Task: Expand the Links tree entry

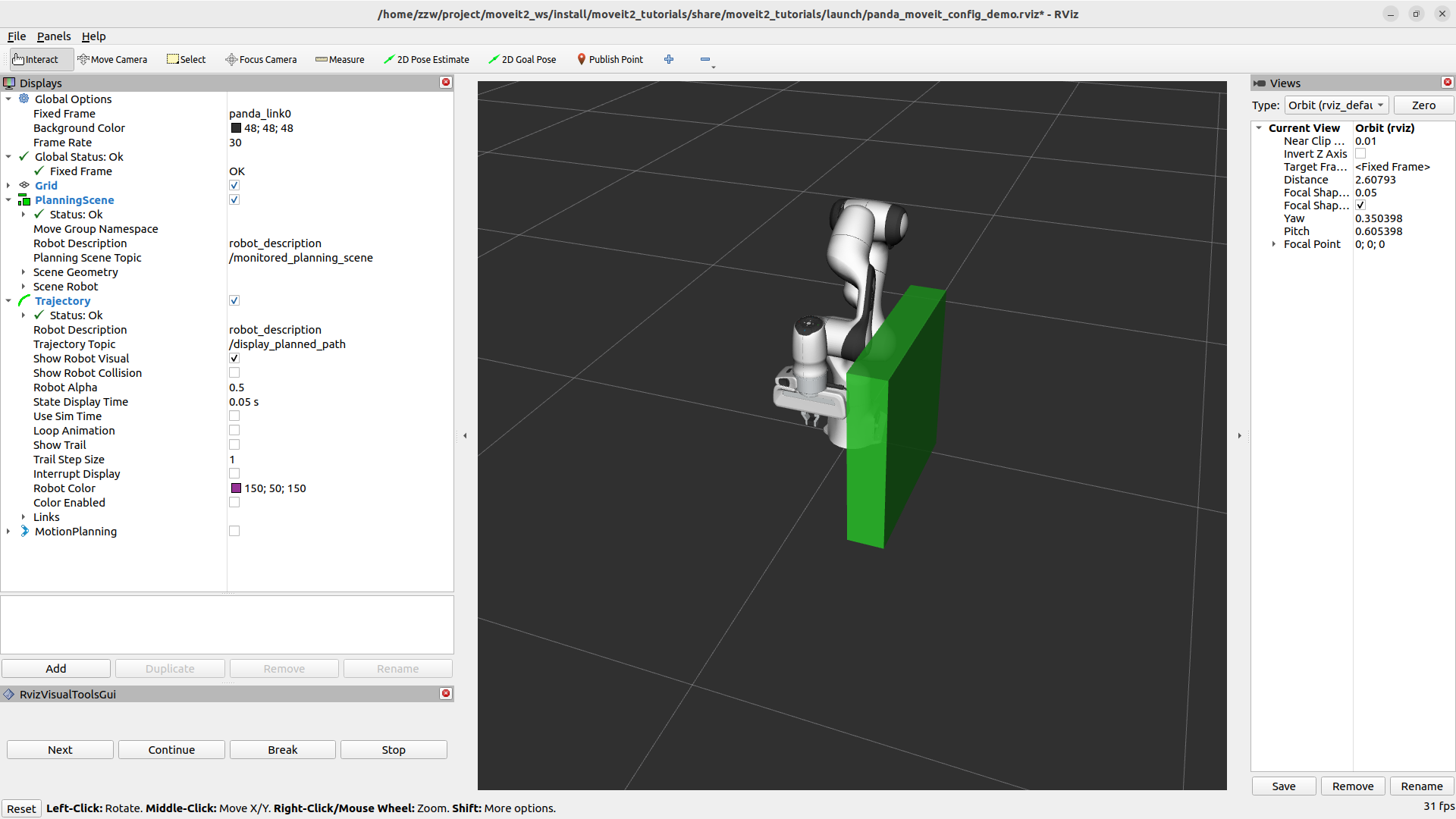Action: click(x=24, y=517)
